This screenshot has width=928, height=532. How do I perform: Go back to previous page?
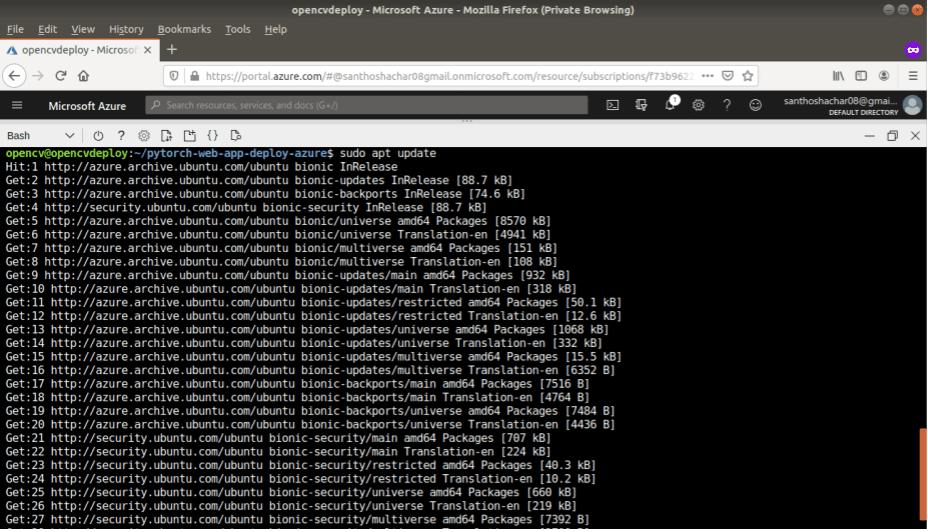[x=14, y=76]
